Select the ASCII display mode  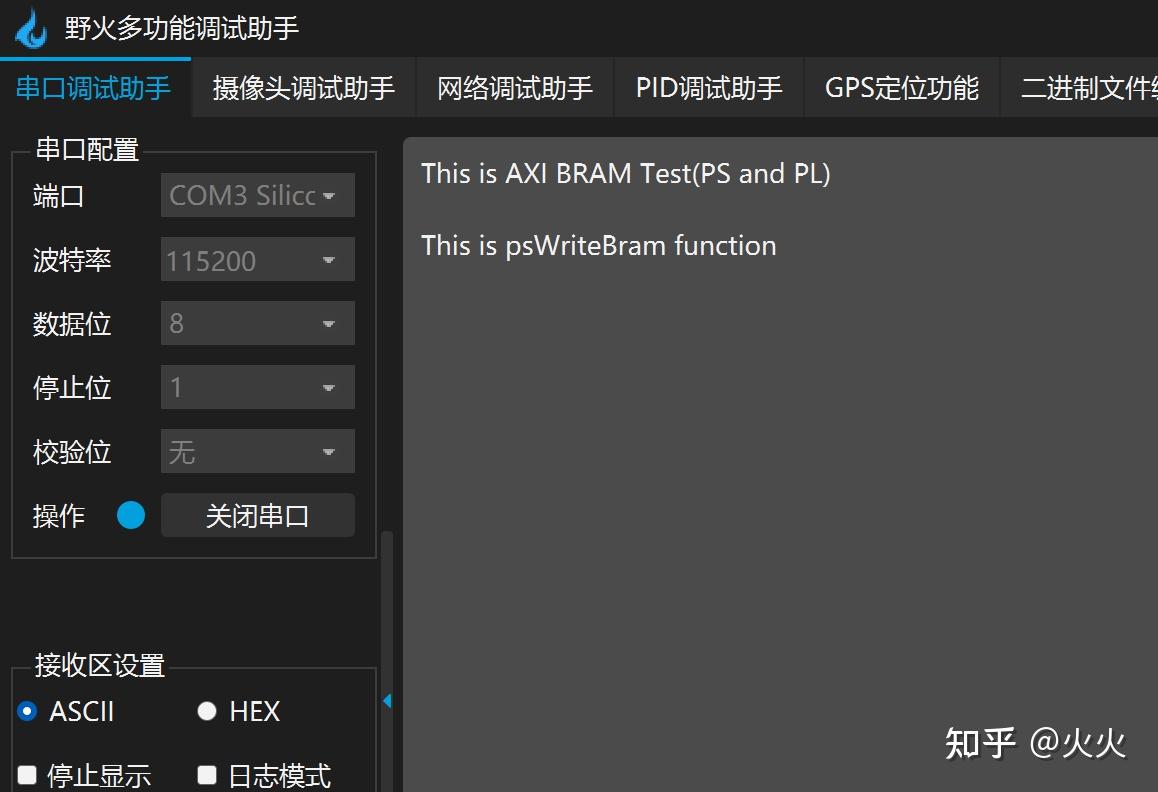[27, 711]
